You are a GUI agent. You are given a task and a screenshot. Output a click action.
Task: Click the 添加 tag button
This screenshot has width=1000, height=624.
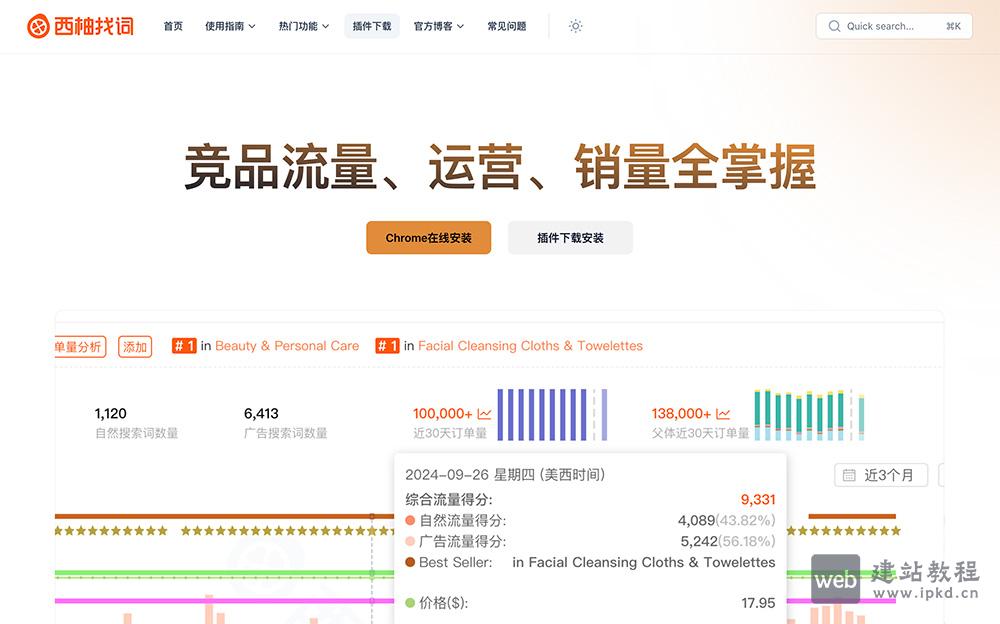tap(135, 347)
